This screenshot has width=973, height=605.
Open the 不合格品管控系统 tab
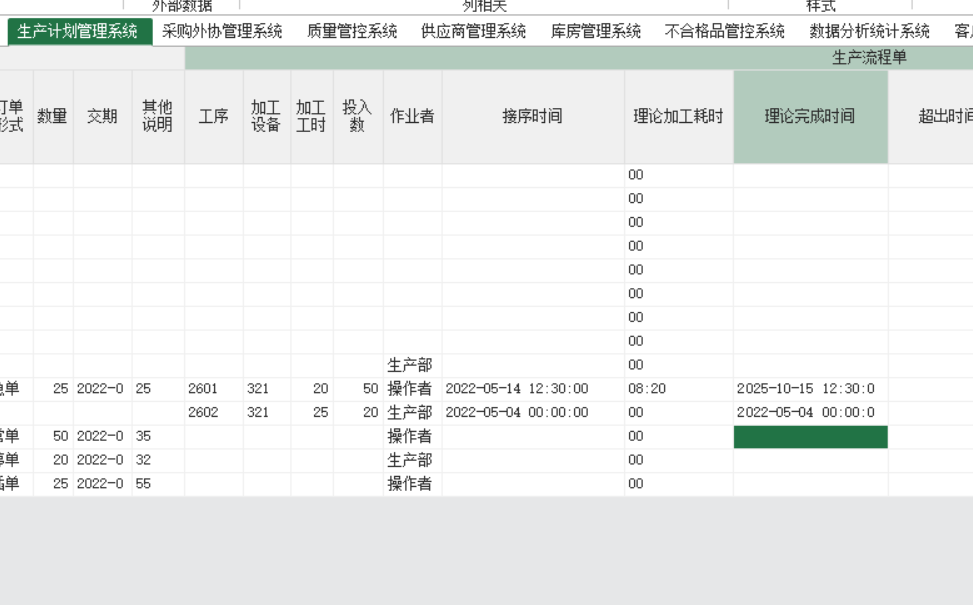[x=724, y=31]
